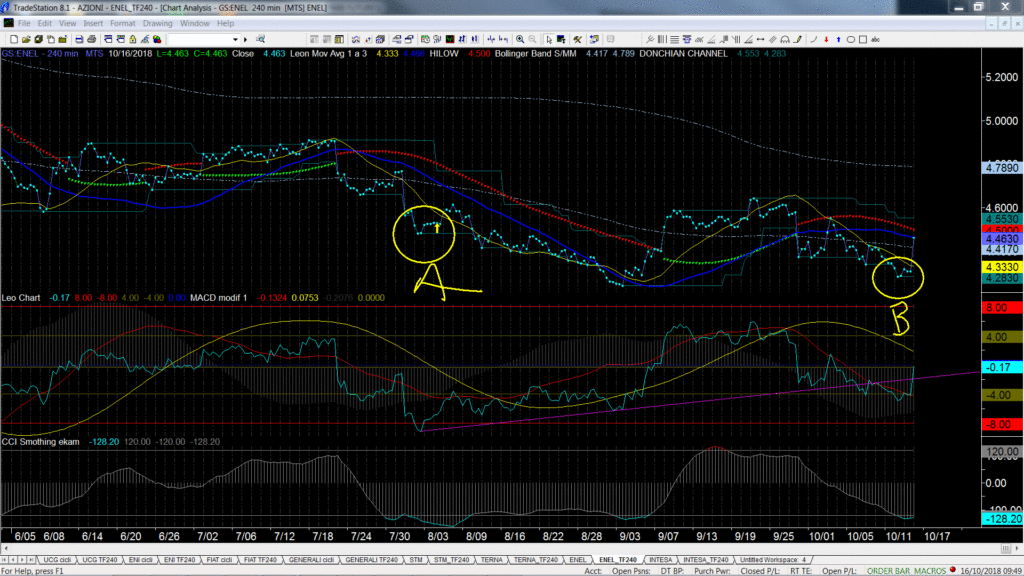The image size is (1024, 576).
Task: Click the blue Print icon
Action: (79, 40)
